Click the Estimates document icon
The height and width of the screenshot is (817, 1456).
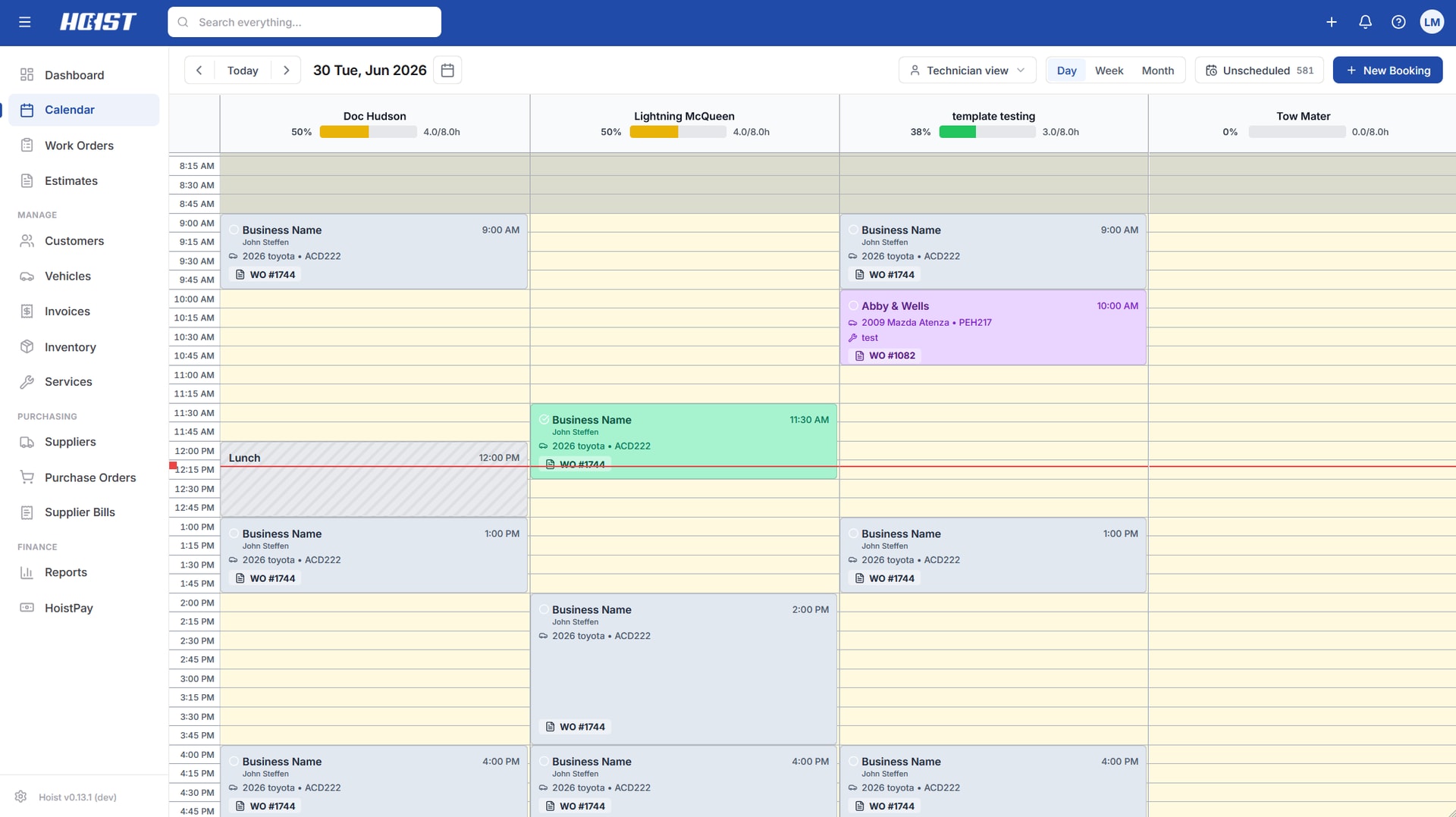pos(27,180)
